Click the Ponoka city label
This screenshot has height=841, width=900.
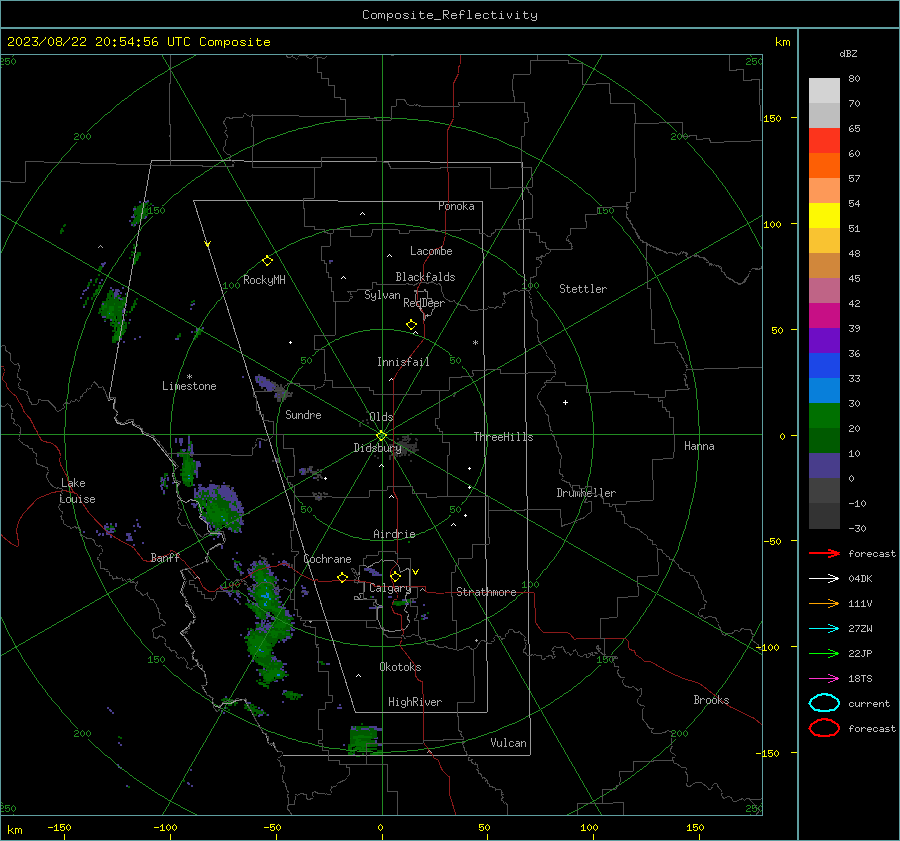coord(456,206)
